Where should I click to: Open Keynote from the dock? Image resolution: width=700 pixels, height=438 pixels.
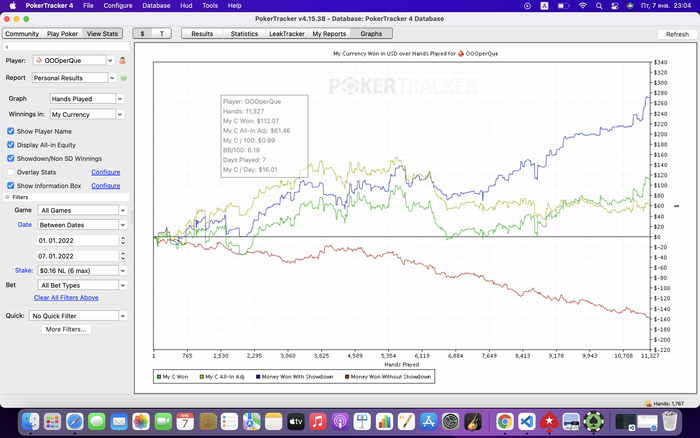click(362, 421)
